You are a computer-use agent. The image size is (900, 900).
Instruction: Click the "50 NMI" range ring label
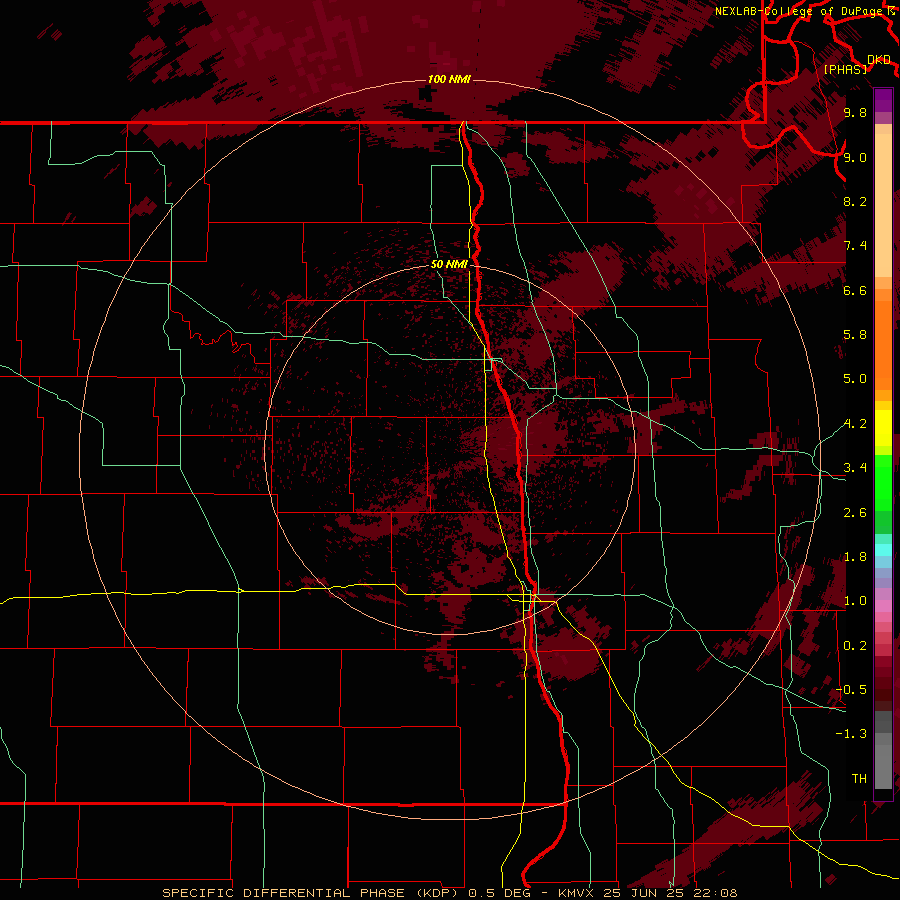click(x=449, y=264)
